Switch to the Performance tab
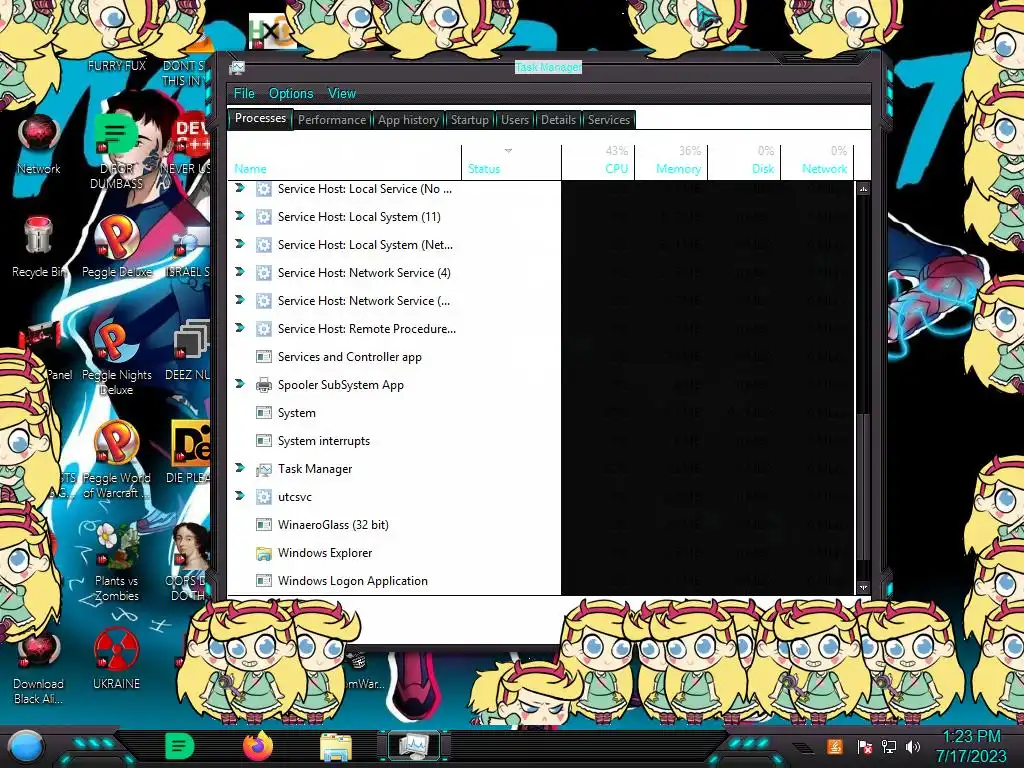Viewport: 1024px width, 768px height. (332, 120)
